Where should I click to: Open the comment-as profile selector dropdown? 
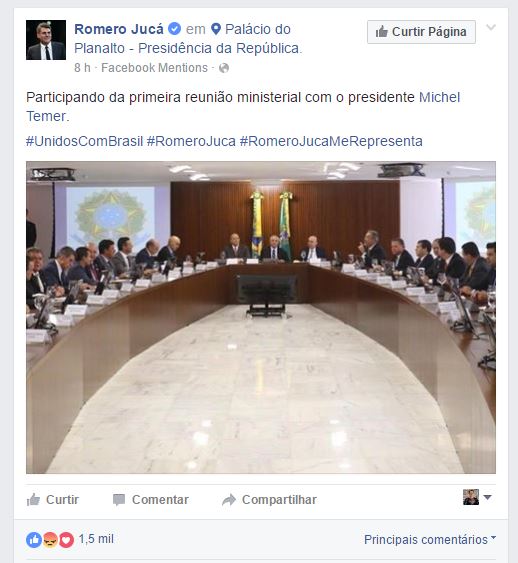click(x=477, y=497)
